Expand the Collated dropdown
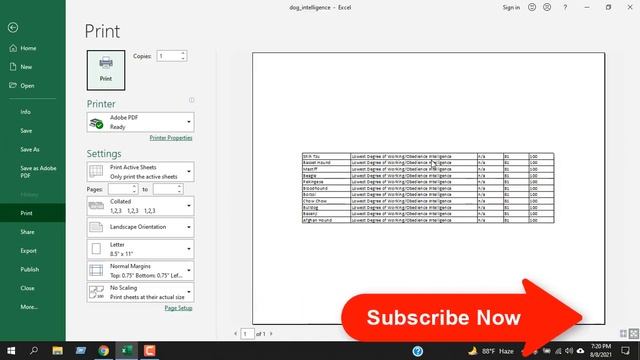Viewport: 640px width, 360px height. pos(140,206)
